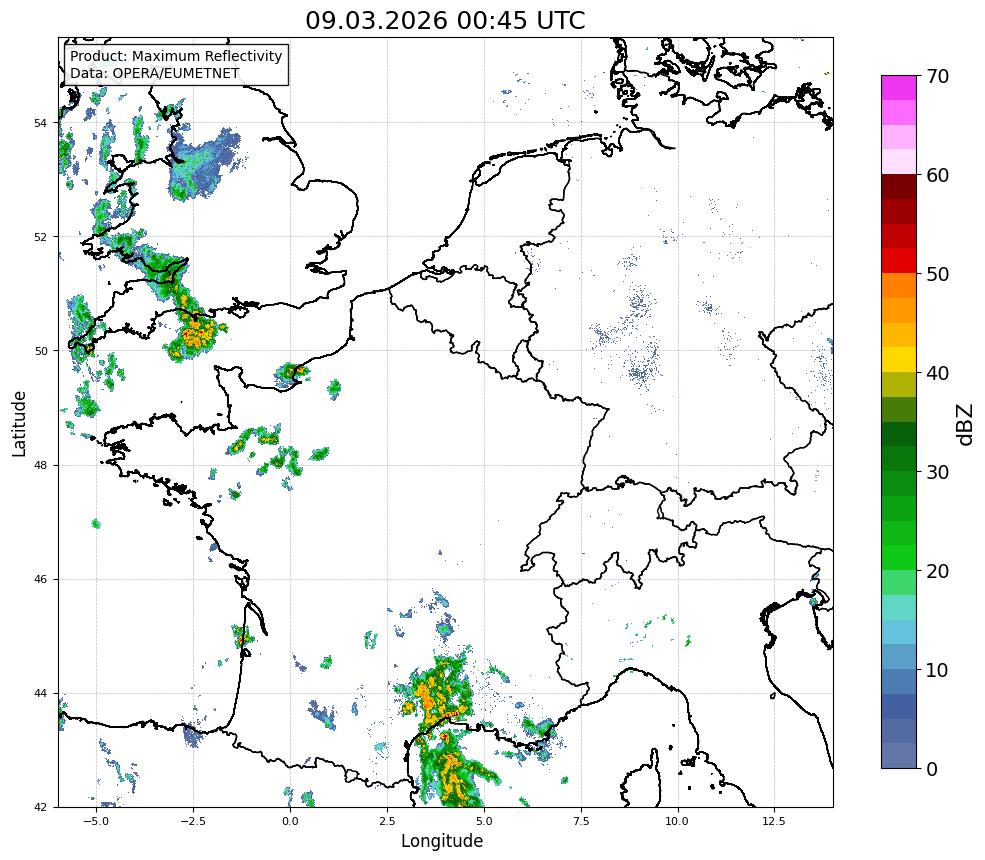Click longitude tick label "5.0"

(484, 821)
